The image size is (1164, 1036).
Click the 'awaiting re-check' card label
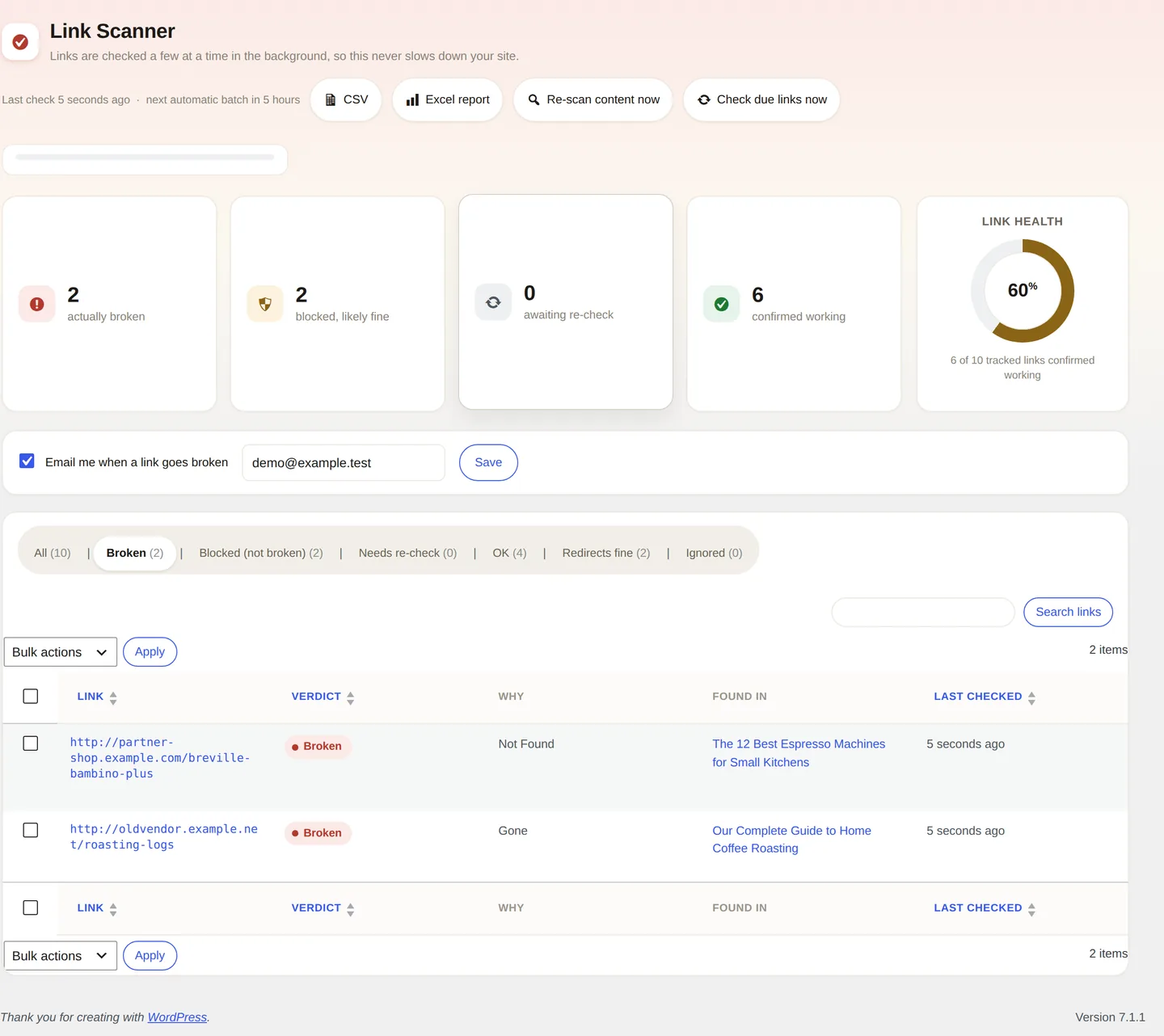(x=568, y=315)
